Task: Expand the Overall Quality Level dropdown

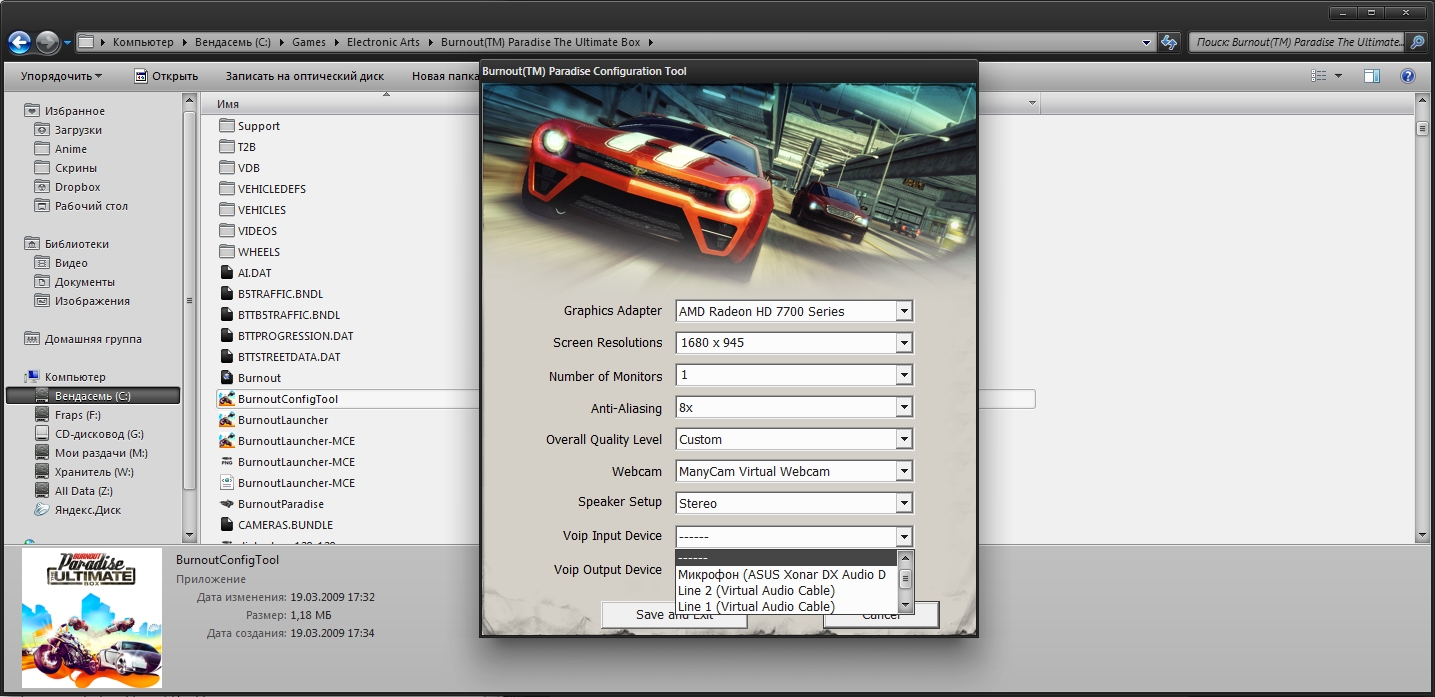Action: [x=904, y=439]
